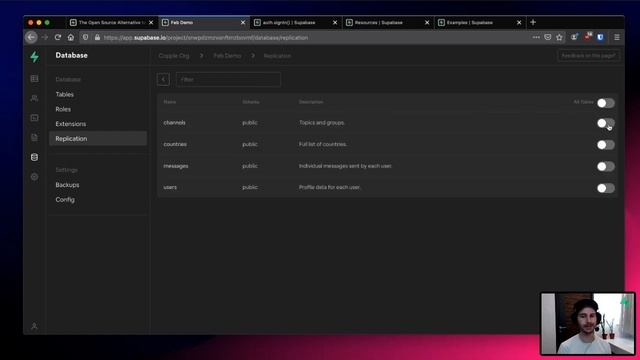Open Tables in the Database menu
640x360 pixels.
tap(64, 94)
